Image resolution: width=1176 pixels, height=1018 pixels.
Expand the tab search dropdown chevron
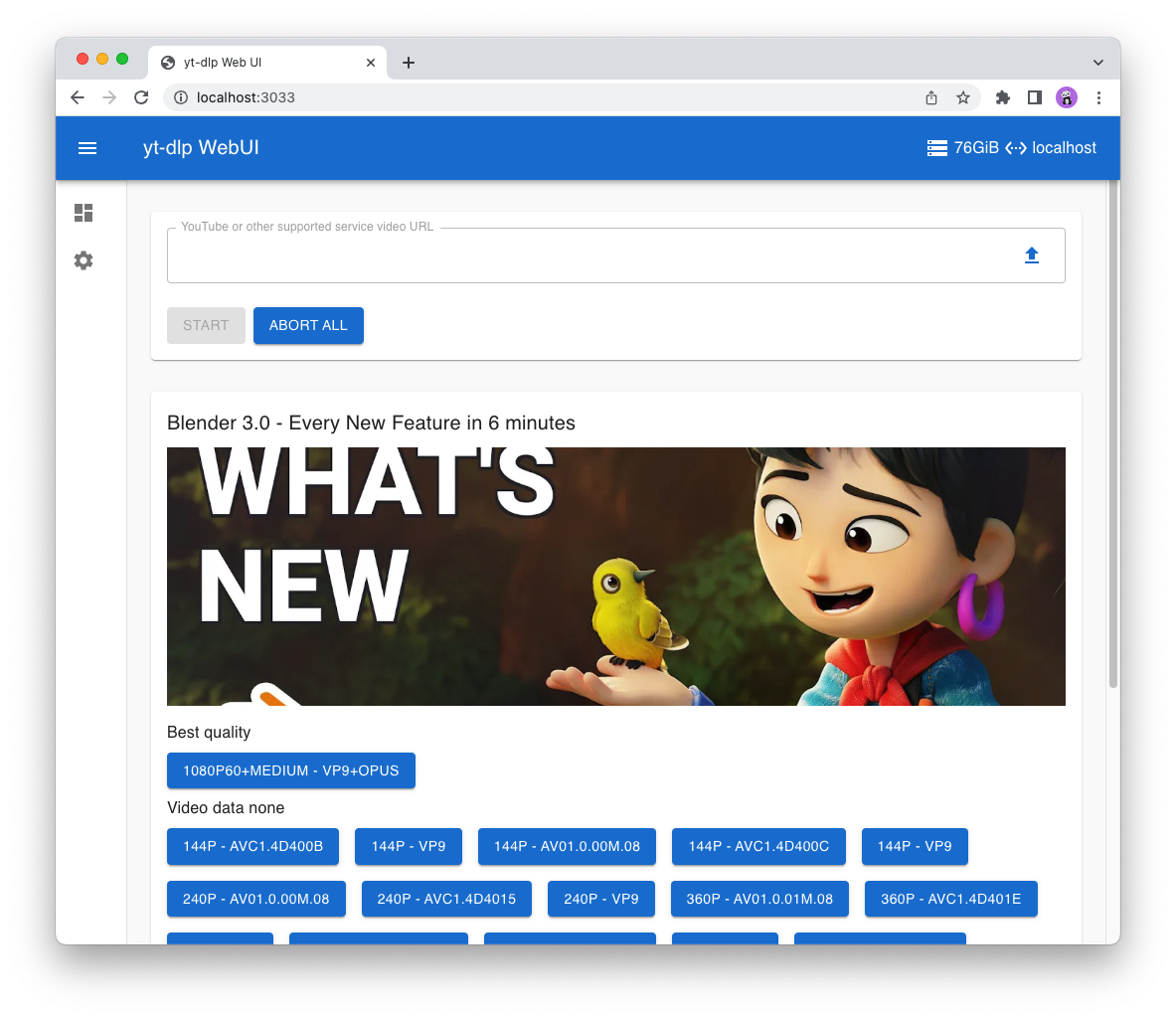pyautogui.click(x=1098, y=63)
